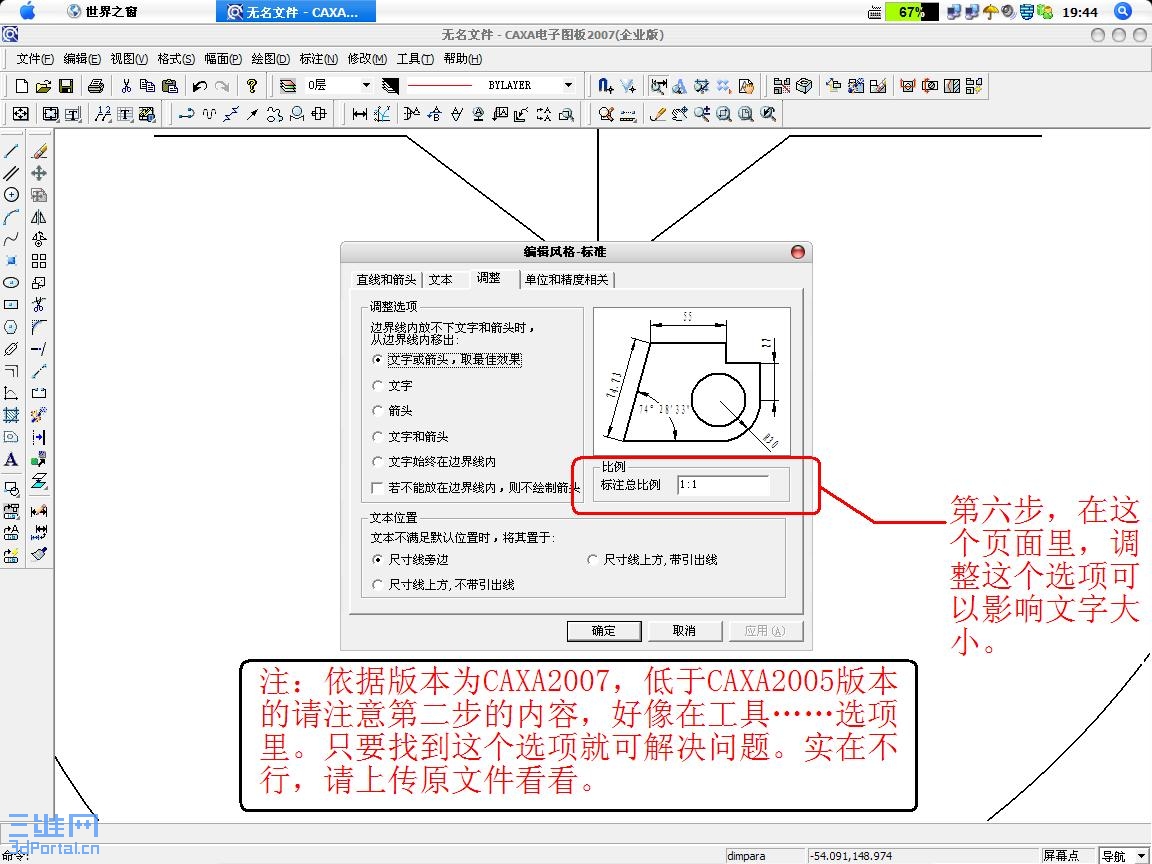Open the layer control icon
The height and width of the screenshot is (864, 1152).
click(x=288, y=86)
